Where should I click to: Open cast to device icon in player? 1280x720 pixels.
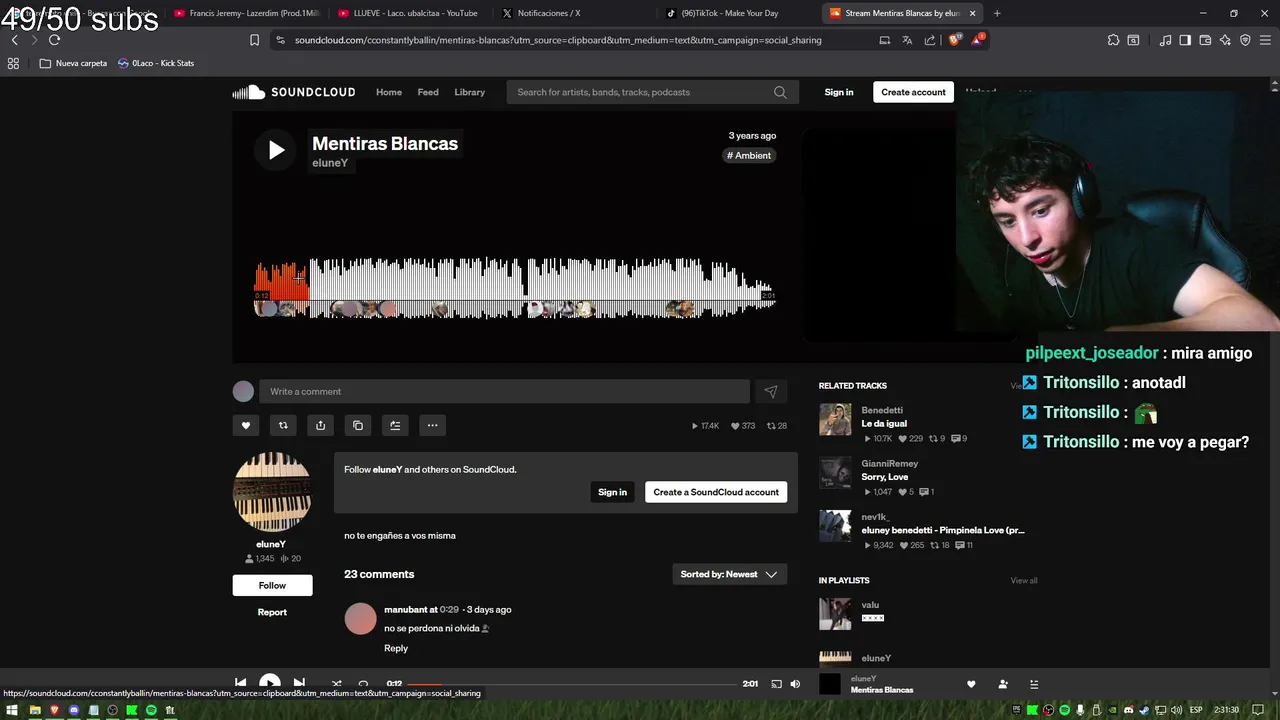776,684
